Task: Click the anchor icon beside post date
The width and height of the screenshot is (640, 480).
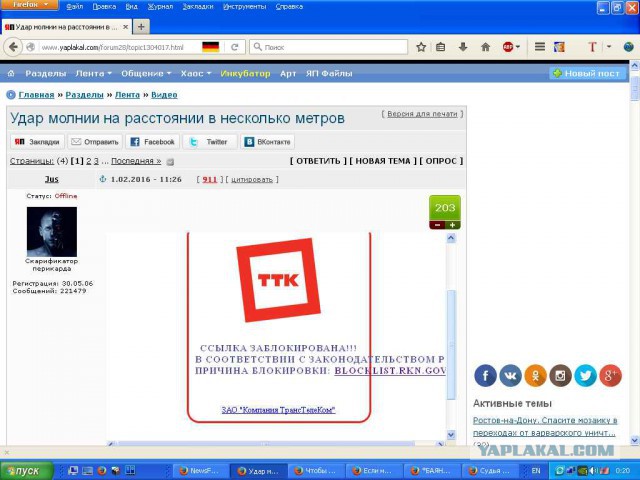Action: pos(103,179)
